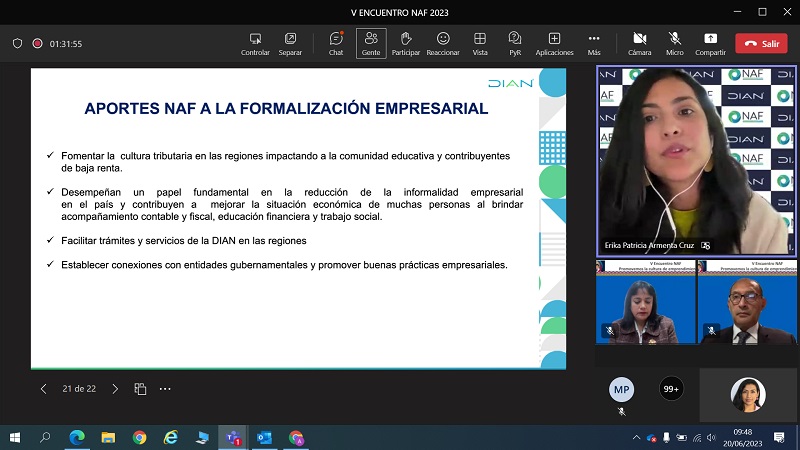Viewport: 800px width, 450px height.
Task: Open File Explorer from taskbar
Action: click(x=108, y=438)
